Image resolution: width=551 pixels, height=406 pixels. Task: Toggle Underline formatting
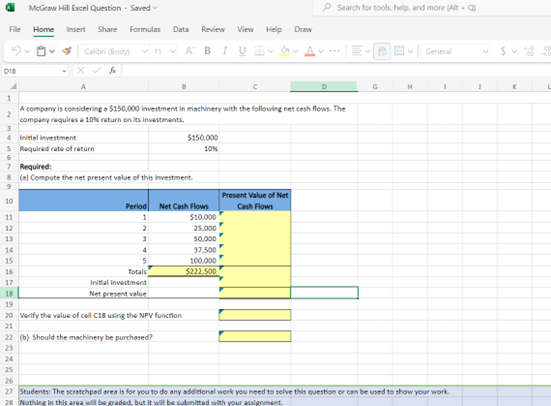tap(242, 51)
